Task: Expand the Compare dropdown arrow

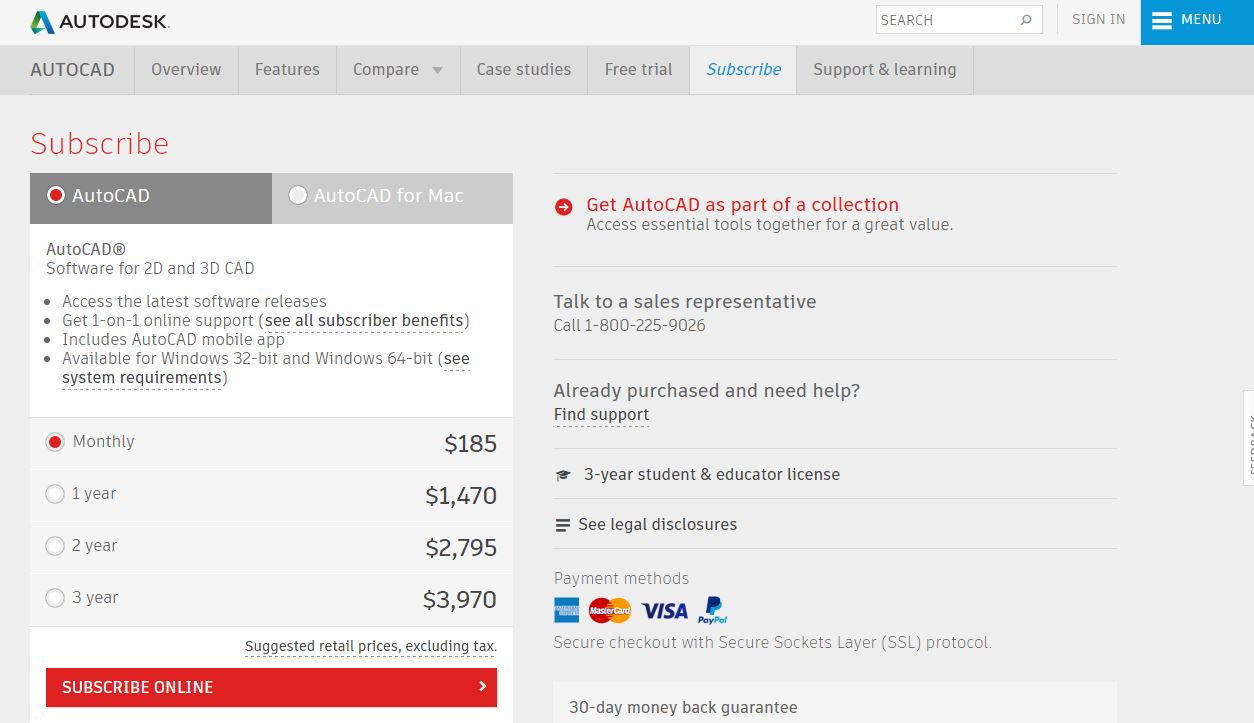Action: tap(437, 70)
